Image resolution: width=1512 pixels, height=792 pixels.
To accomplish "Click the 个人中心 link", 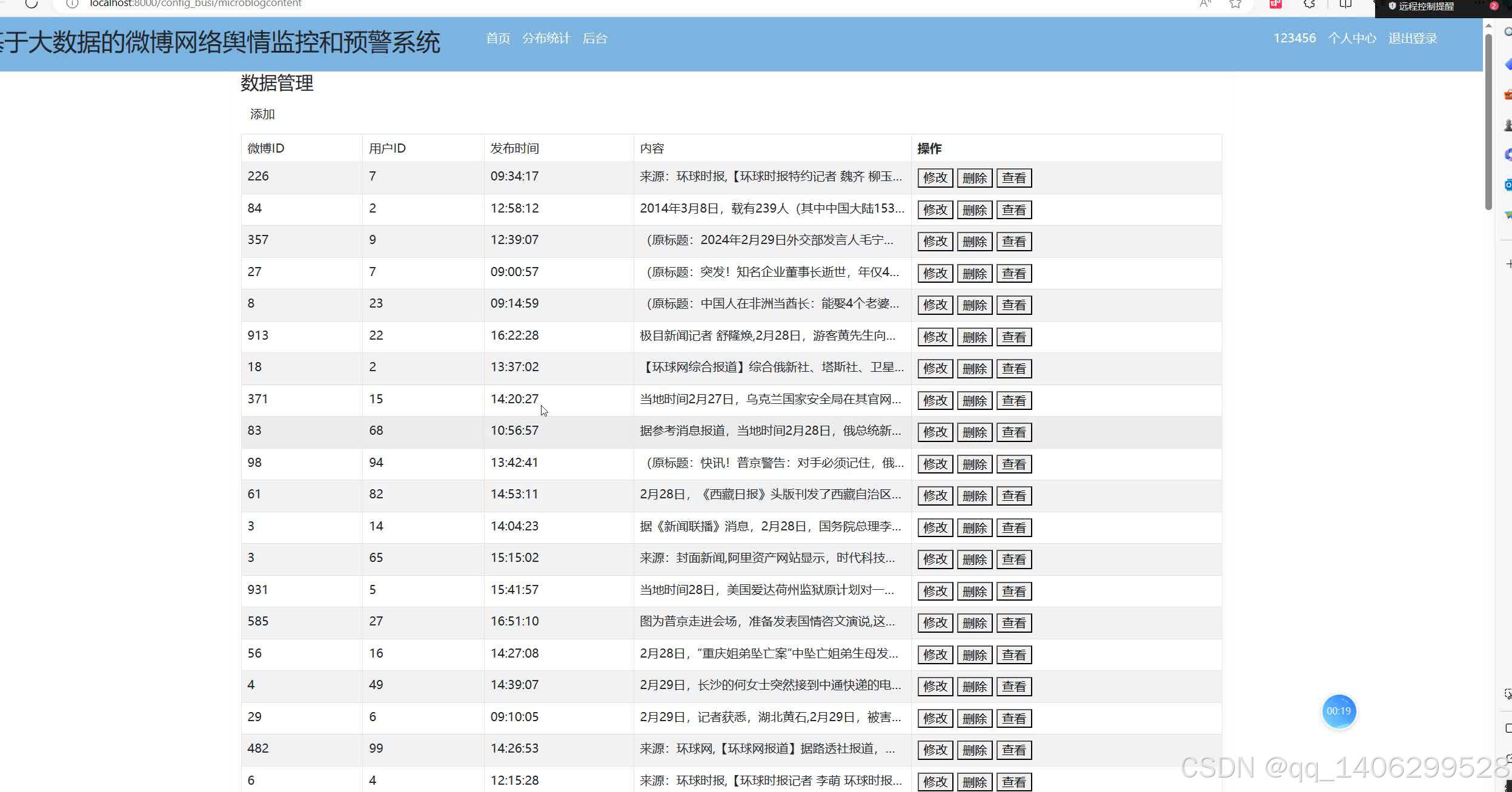I will (x=1352, y=39).
